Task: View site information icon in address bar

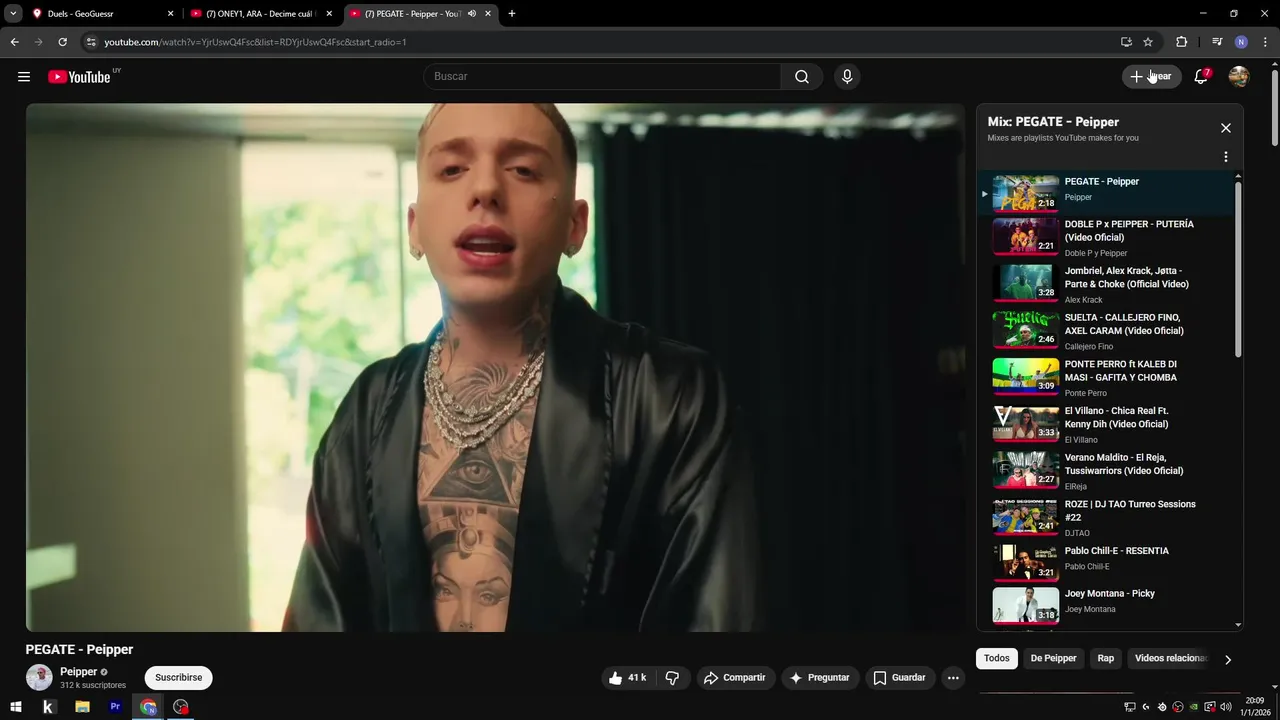Action: coord(91,42)
